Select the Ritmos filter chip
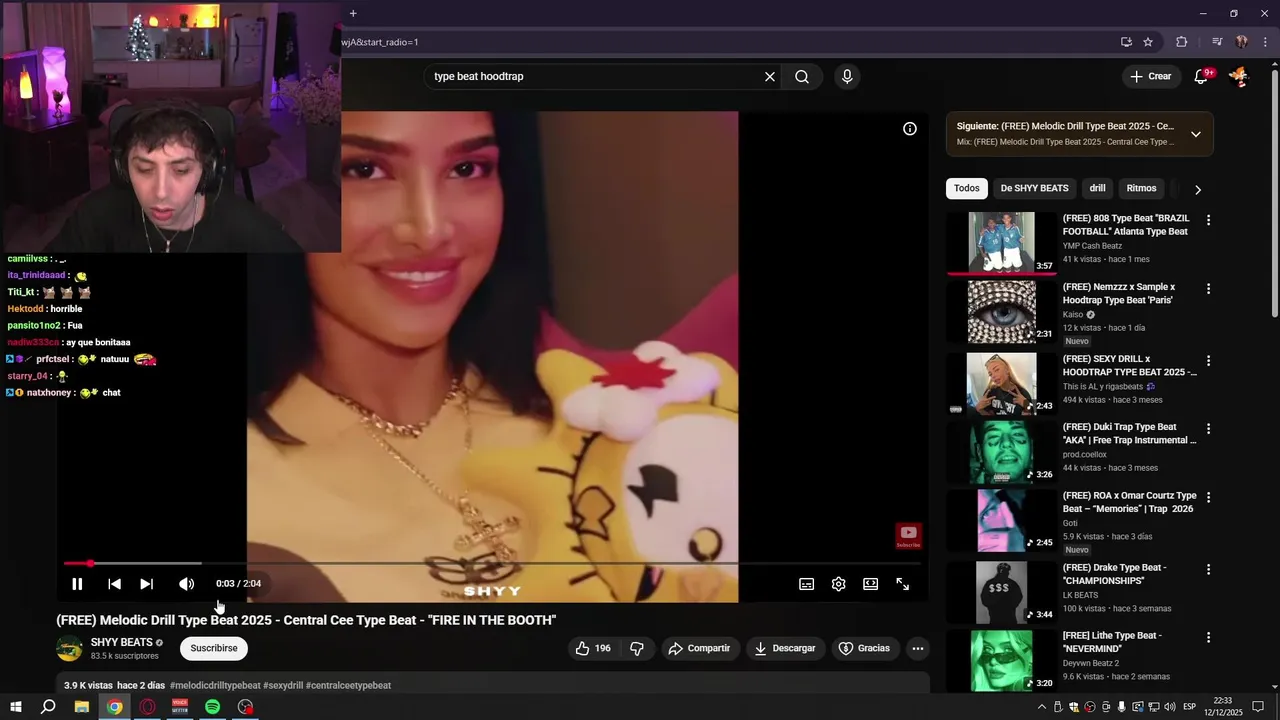 tap(1141, 188)
